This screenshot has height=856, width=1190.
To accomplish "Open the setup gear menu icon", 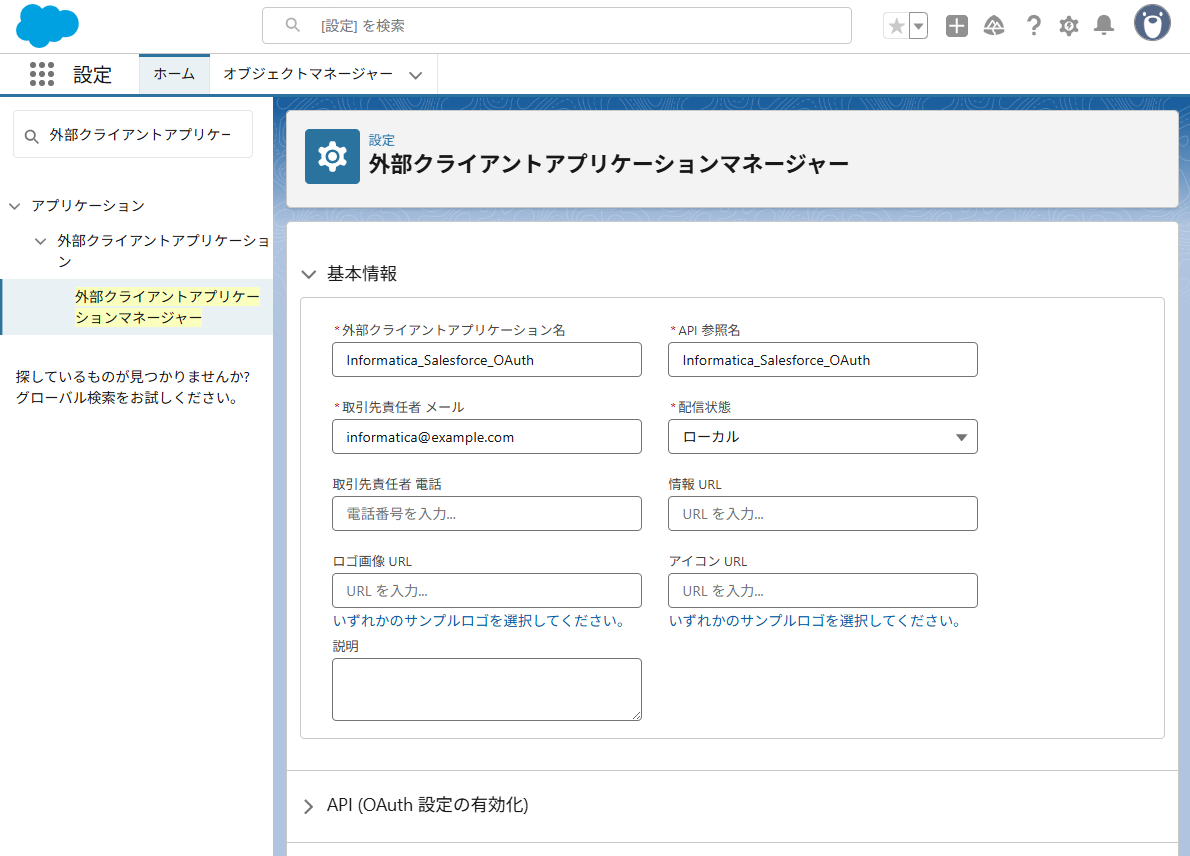I will [x=1069, y=27].
